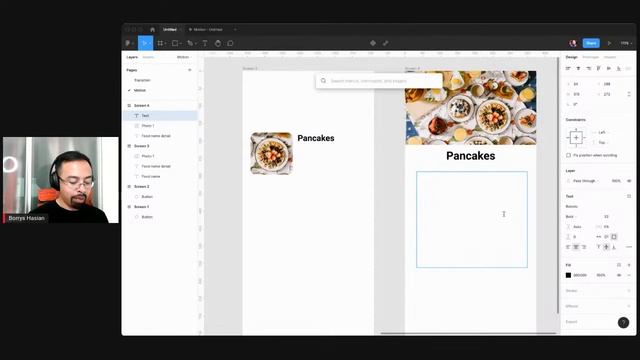Click the blue Share button
Viewport: 640px width, 360px height.
tap(591, 43)
